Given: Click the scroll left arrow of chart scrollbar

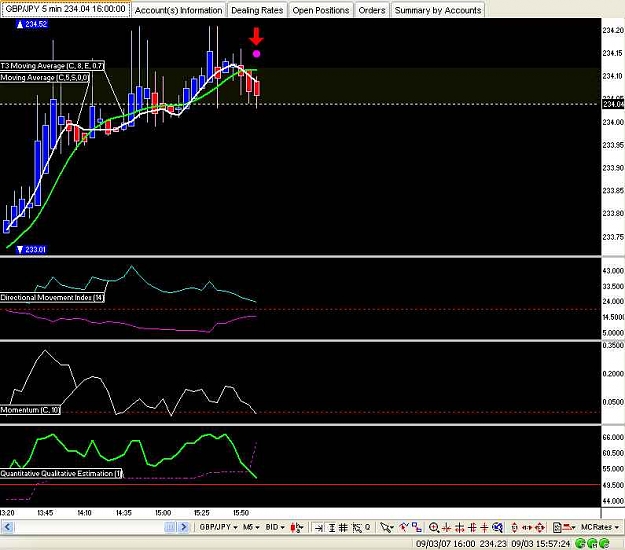Looking at the screenshot, I should point(8,527).
